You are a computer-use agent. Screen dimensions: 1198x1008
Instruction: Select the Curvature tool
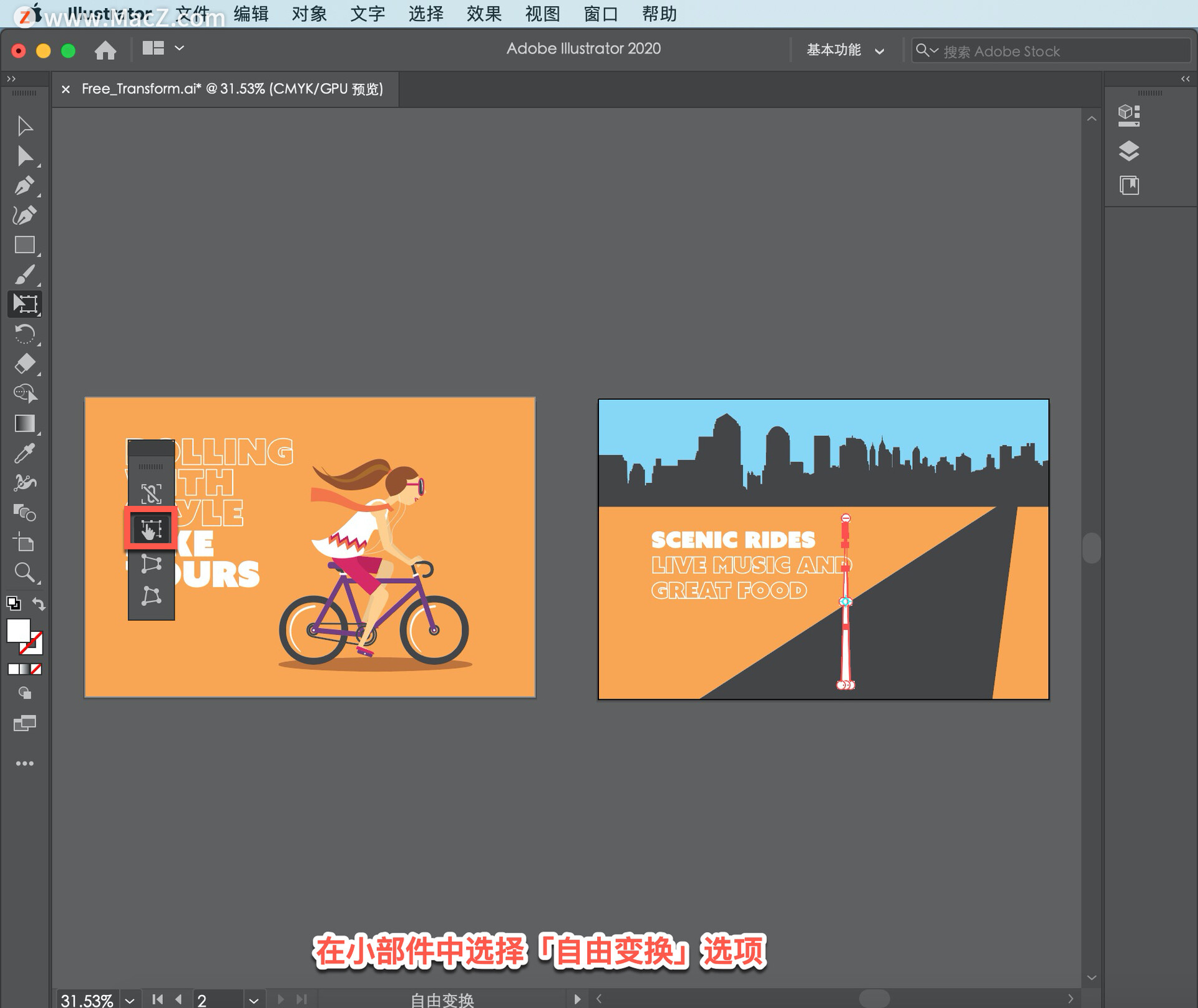coord(25,215)
